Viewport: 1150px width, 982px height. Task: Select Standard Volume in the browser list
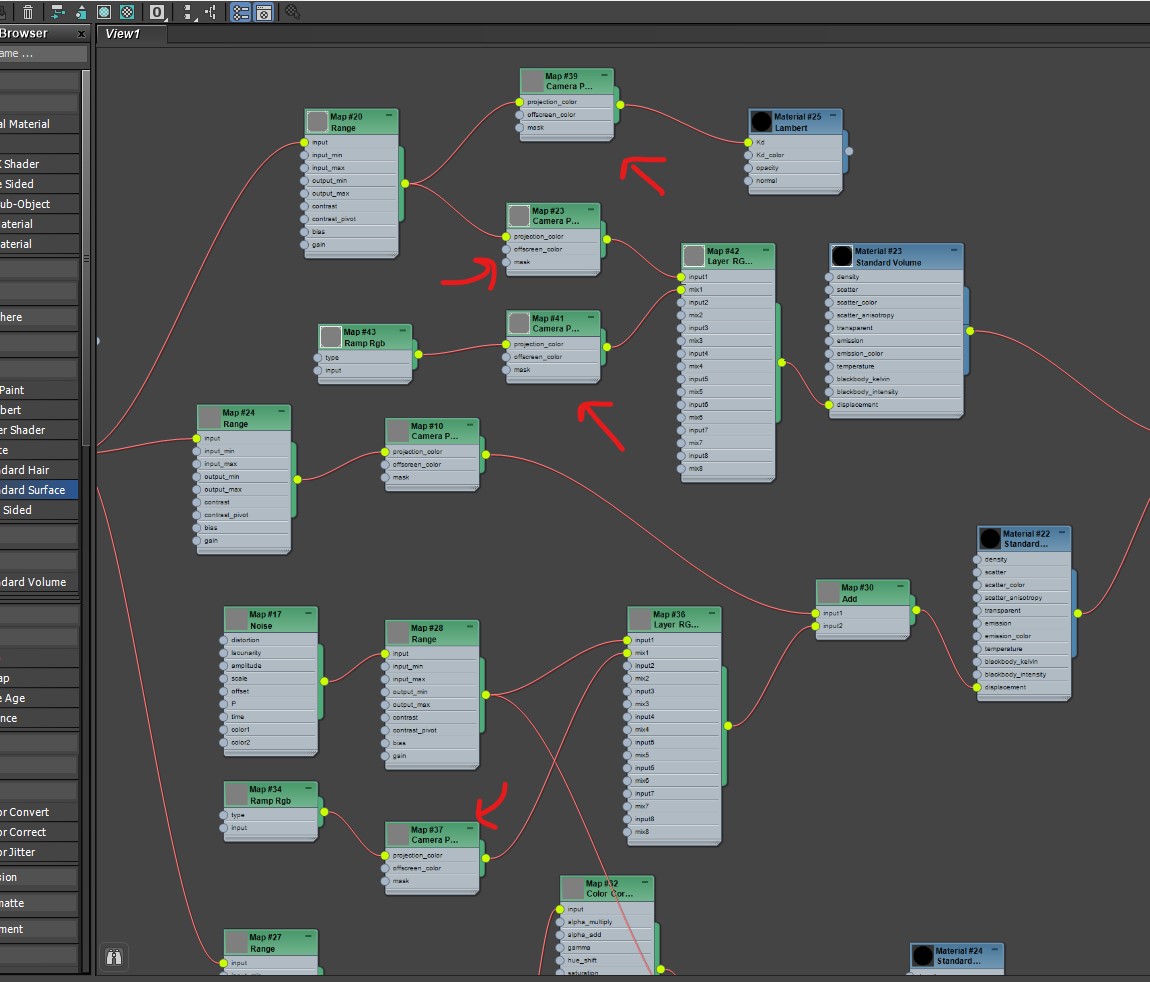tap(35, 582)
